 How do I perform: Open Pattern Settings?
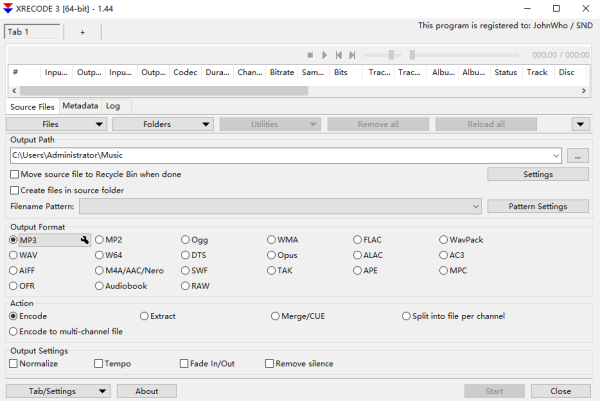pyautogui.click(x=538, y=206)
